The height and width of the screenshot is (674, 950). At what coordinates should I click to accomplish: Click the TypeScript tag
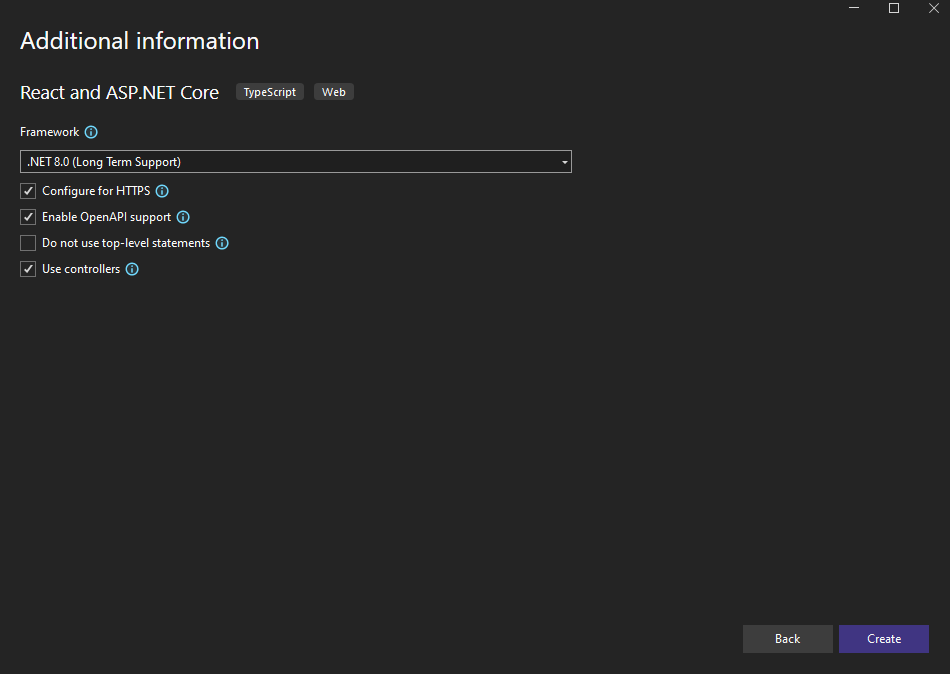click(270, 92)
